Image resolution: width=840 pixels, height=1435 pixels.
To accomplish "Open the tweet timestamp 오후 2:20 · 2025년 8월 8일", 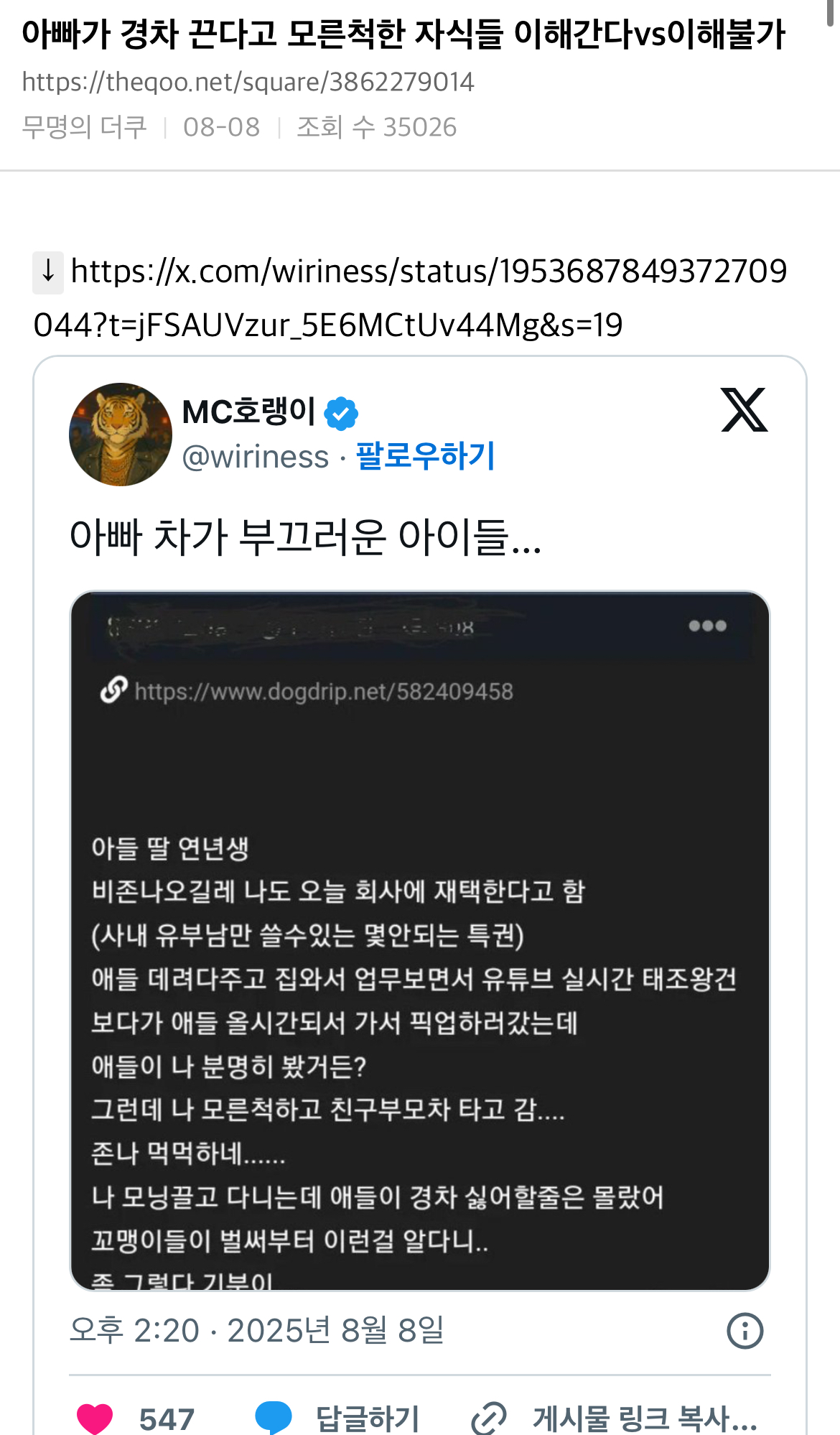I will coord(257,1330).
